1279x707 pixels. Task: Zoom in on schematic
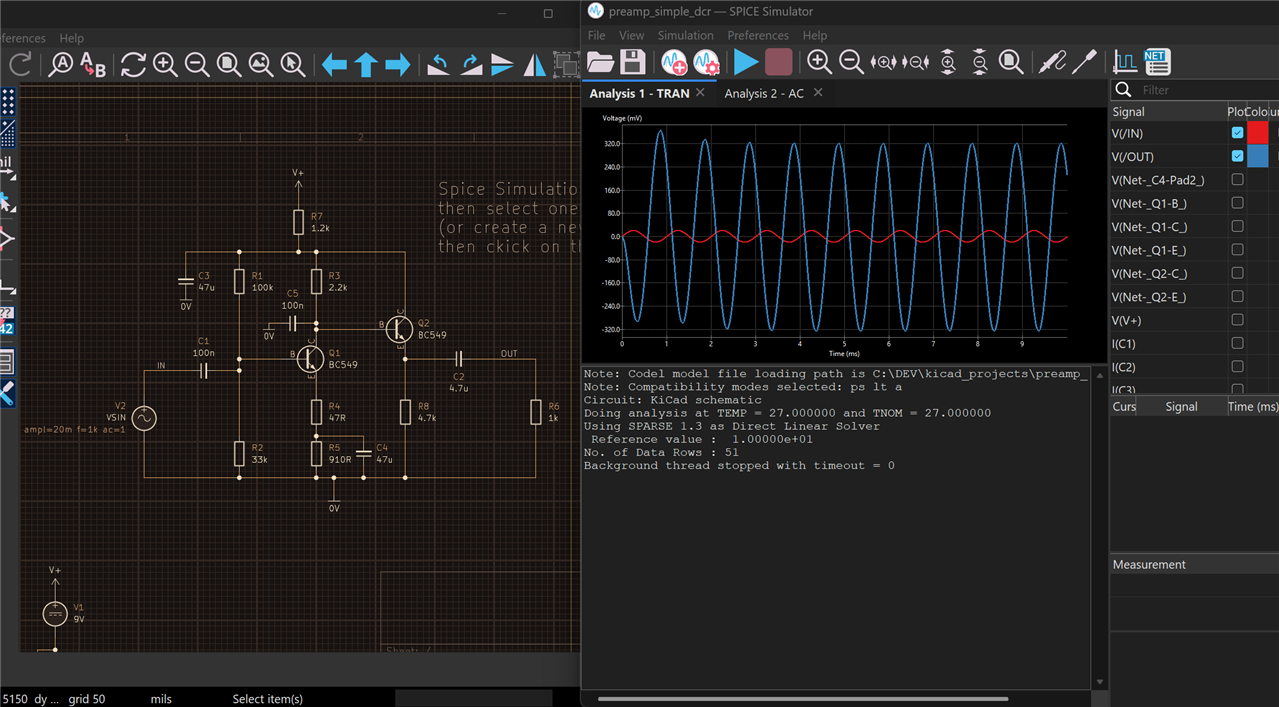pyautogui.click(x=165, y=66)
